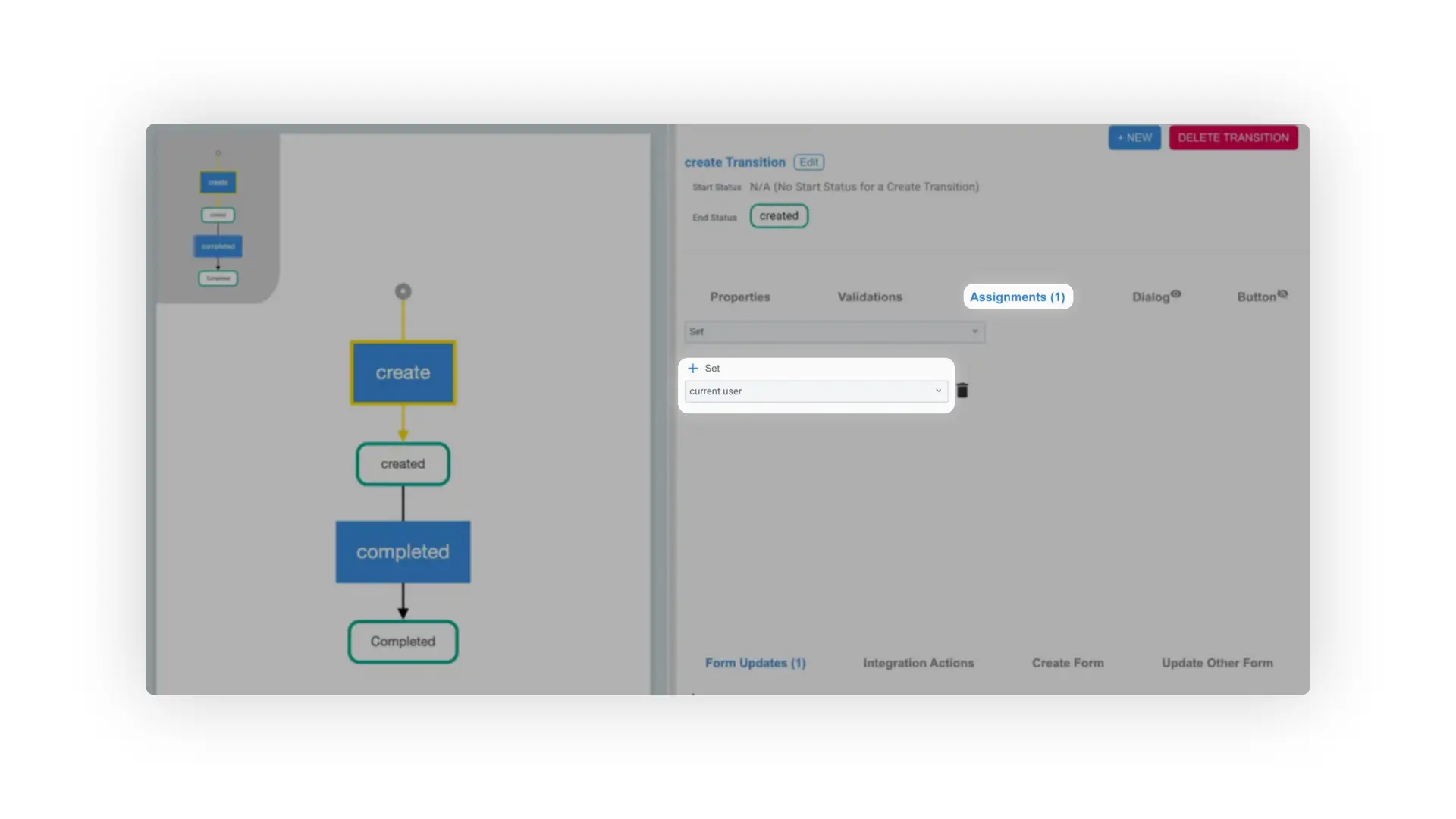Click the DELETE TRANSITION button
Viewport: 1456px width, 819px height.
pyautogui.click(x=1233, y=137)
